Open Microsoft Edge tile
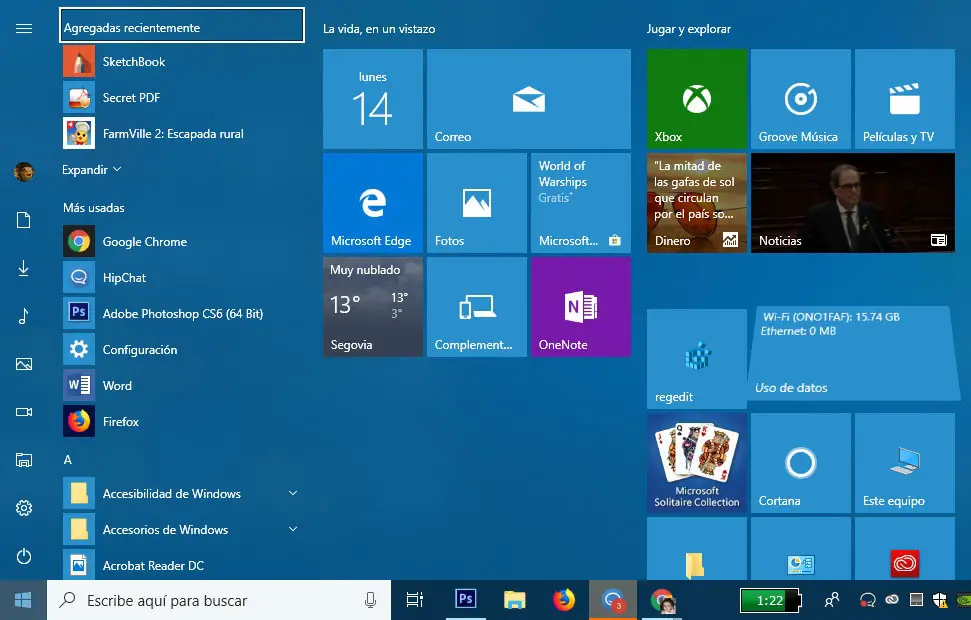Screen dimensions: 971x620 pos(372,203)
